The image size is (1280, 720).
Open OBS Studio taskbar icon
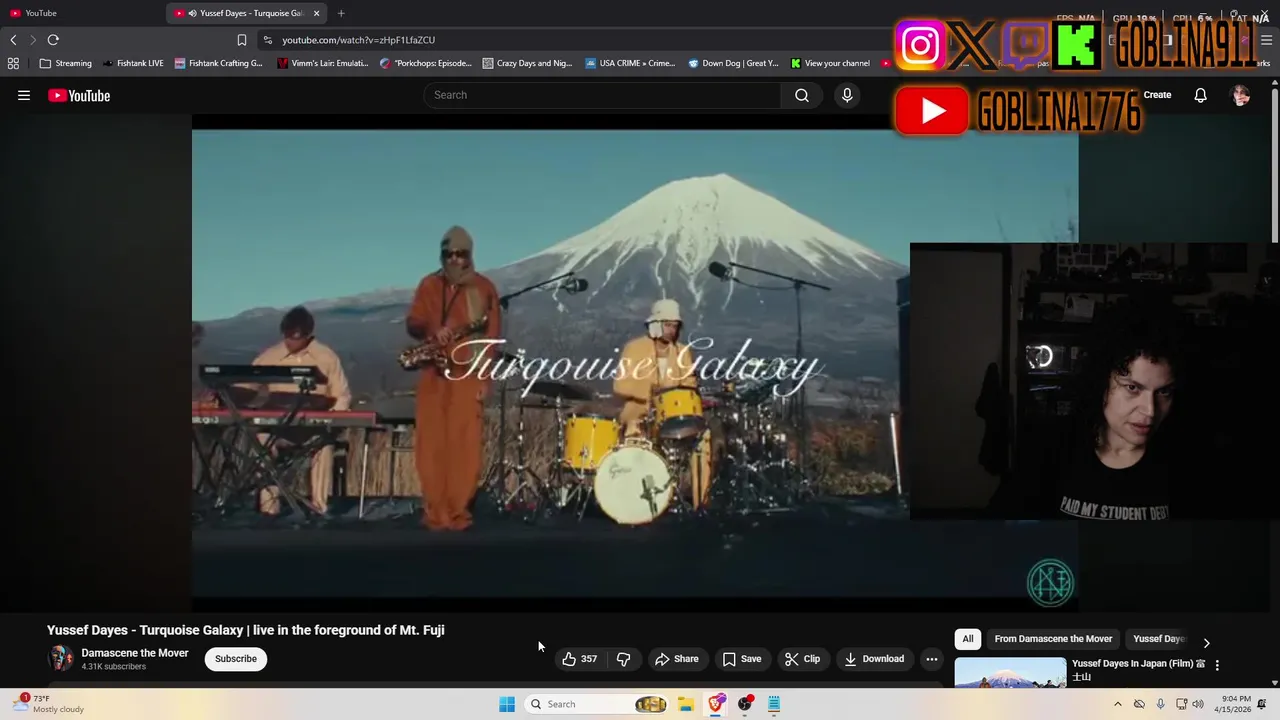(745, 704)
